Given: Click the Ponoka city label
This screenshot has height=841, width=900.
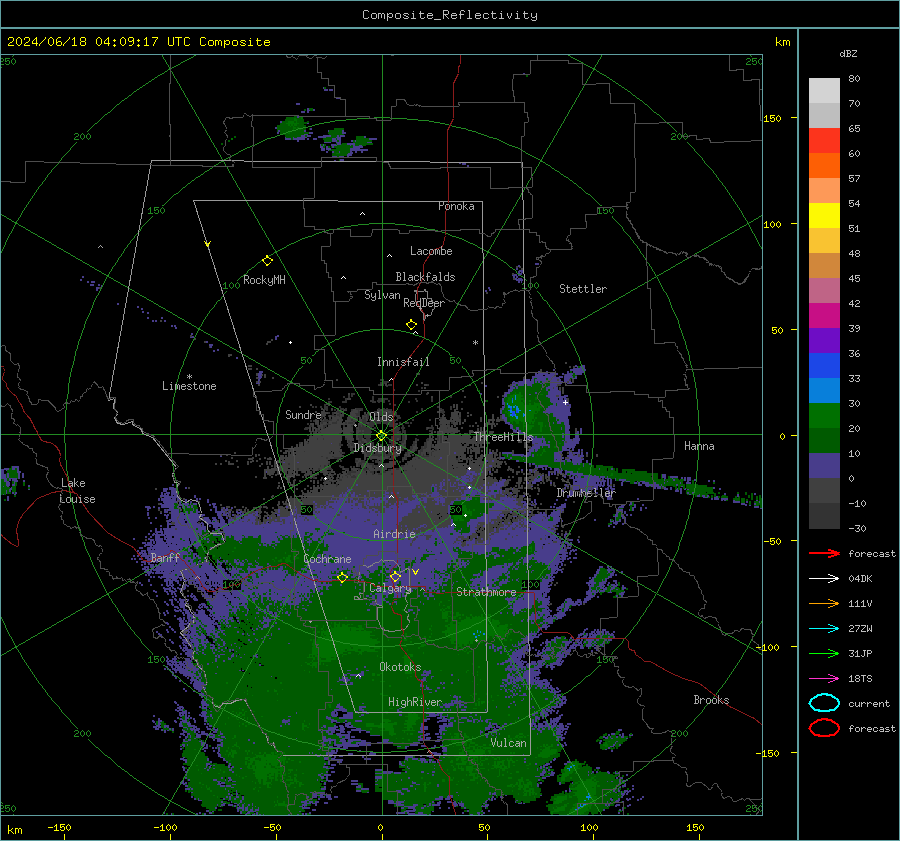Looking at the screenshot, I should click(456, 206).
